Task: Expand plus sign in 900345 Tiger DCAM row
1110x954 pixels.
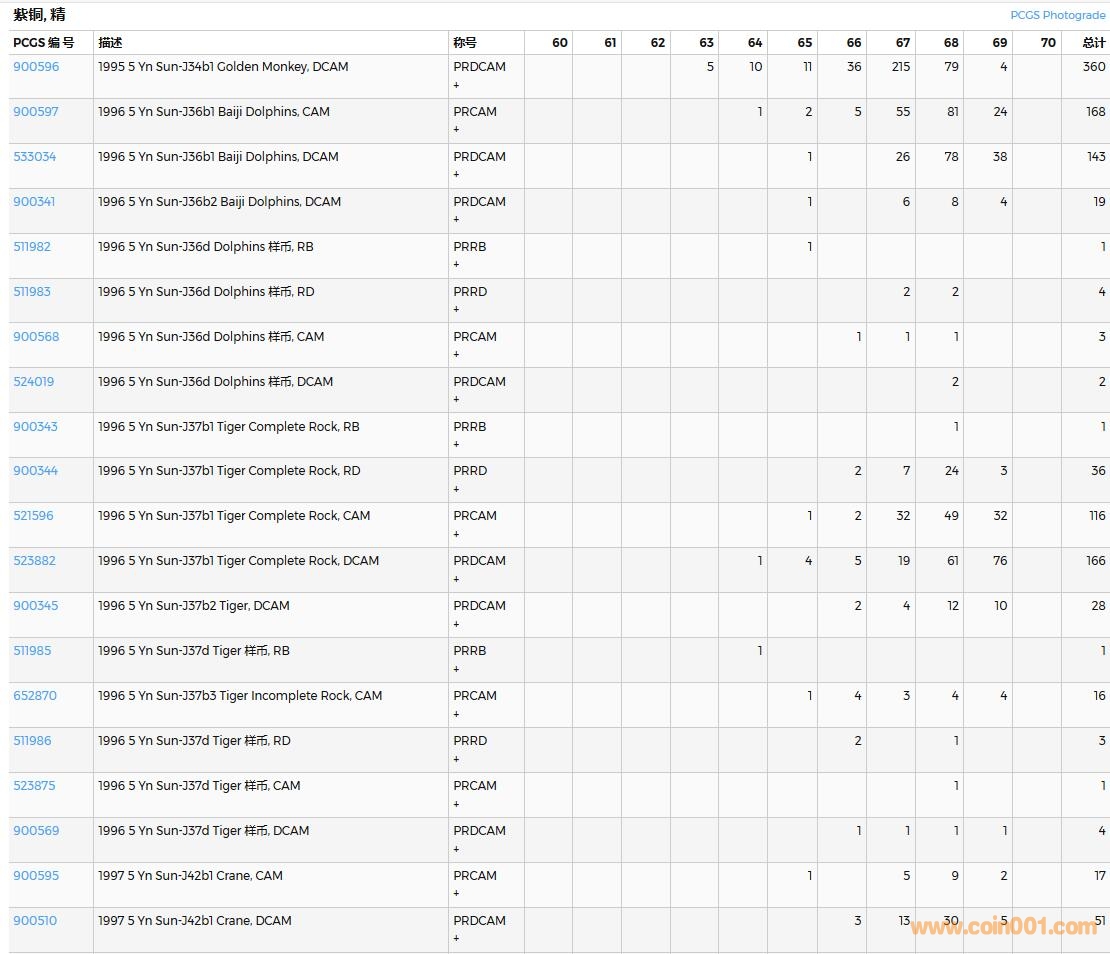Action: (457, 624)
